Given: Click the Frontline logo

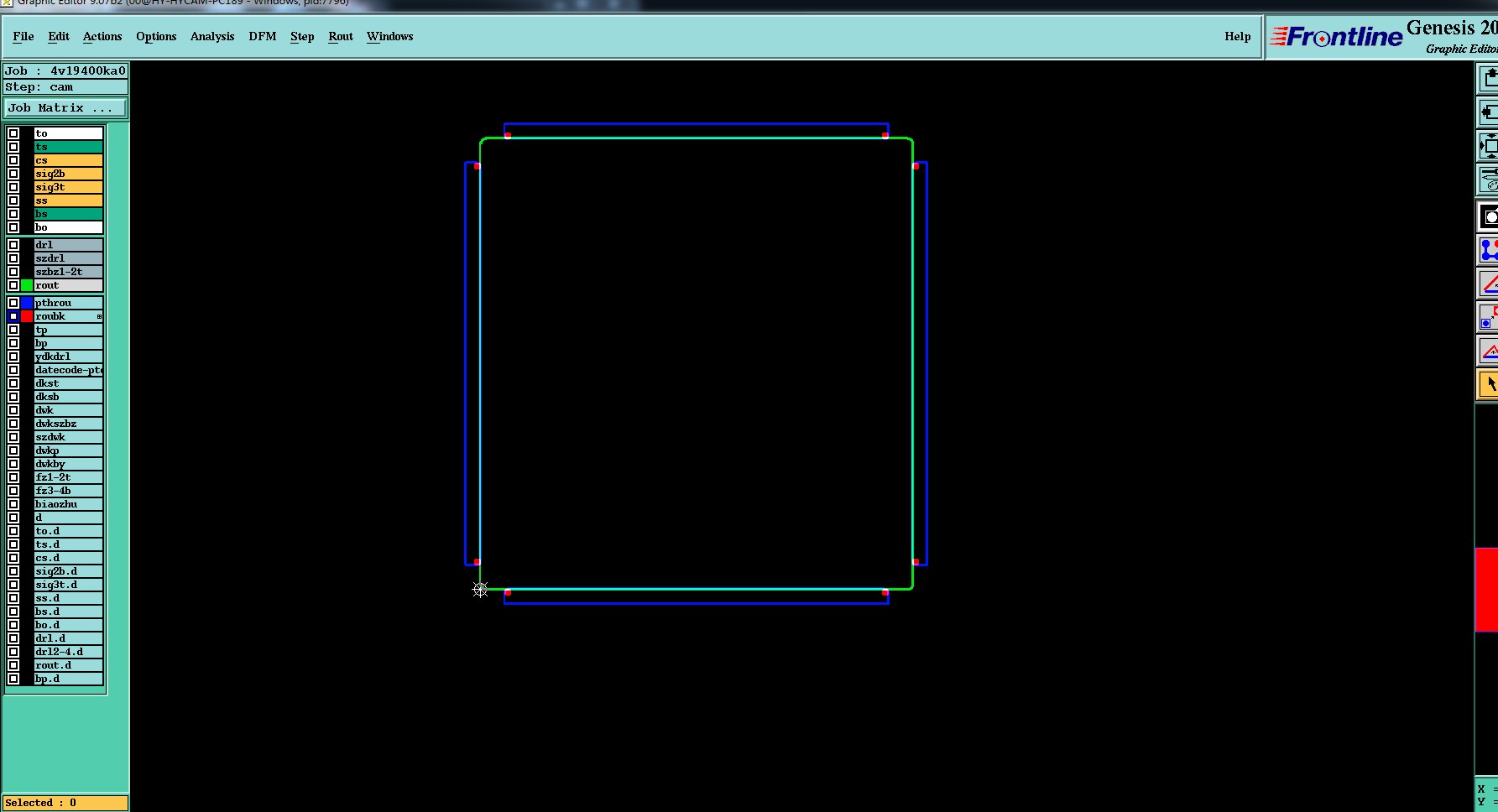Looking at the screenshot, I should [1337, 37].
